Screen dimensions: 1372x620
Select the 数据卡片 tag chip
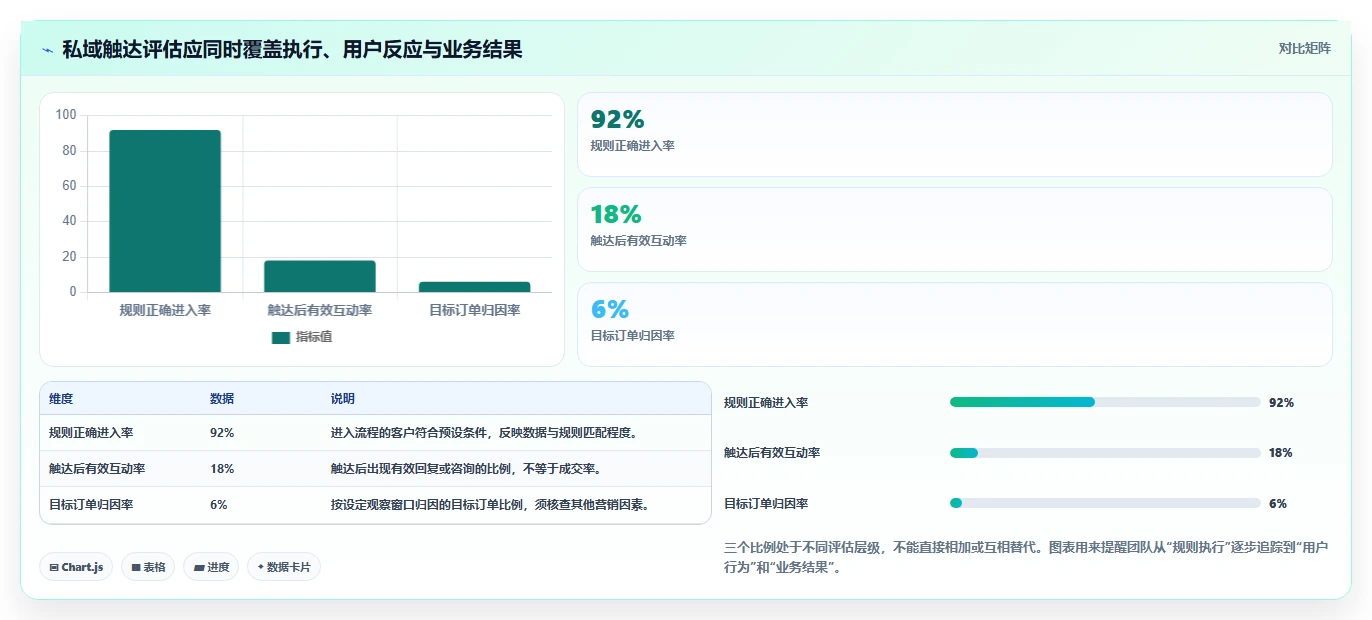[x=284, y=567]
